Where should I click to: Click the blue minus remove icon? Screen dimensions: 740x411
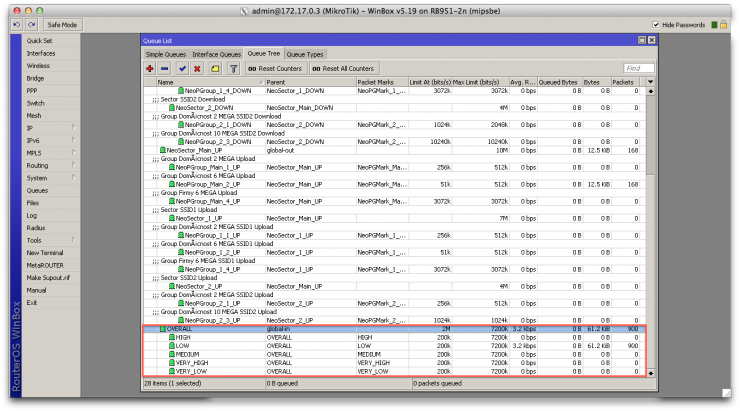point(164,68)
